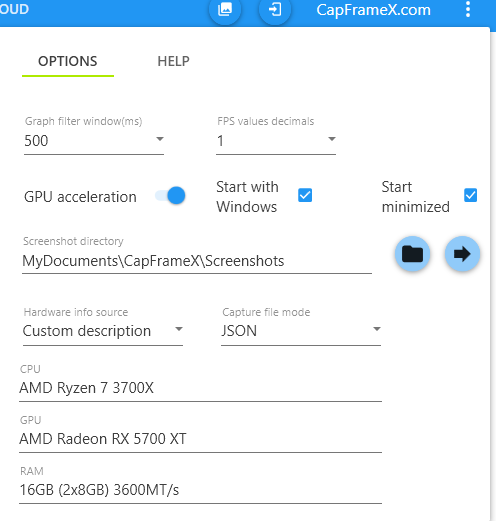Toggle the GPU acceleration switch
496x521 pixels.
coord(170,196)
